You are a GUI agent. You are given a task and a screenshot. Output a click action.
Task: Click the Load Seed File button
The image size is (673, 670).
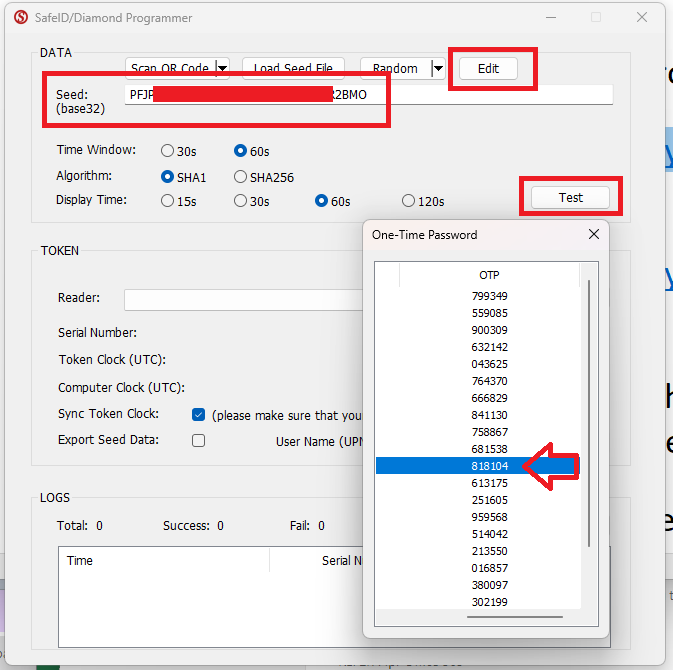tap(293, 69)
